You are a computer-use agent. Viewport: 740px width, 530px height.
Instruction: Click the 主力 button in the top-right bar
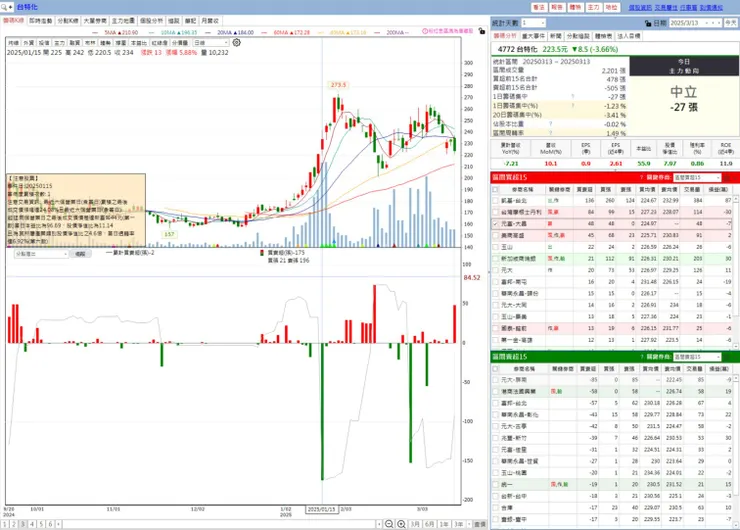click(593, 7)
